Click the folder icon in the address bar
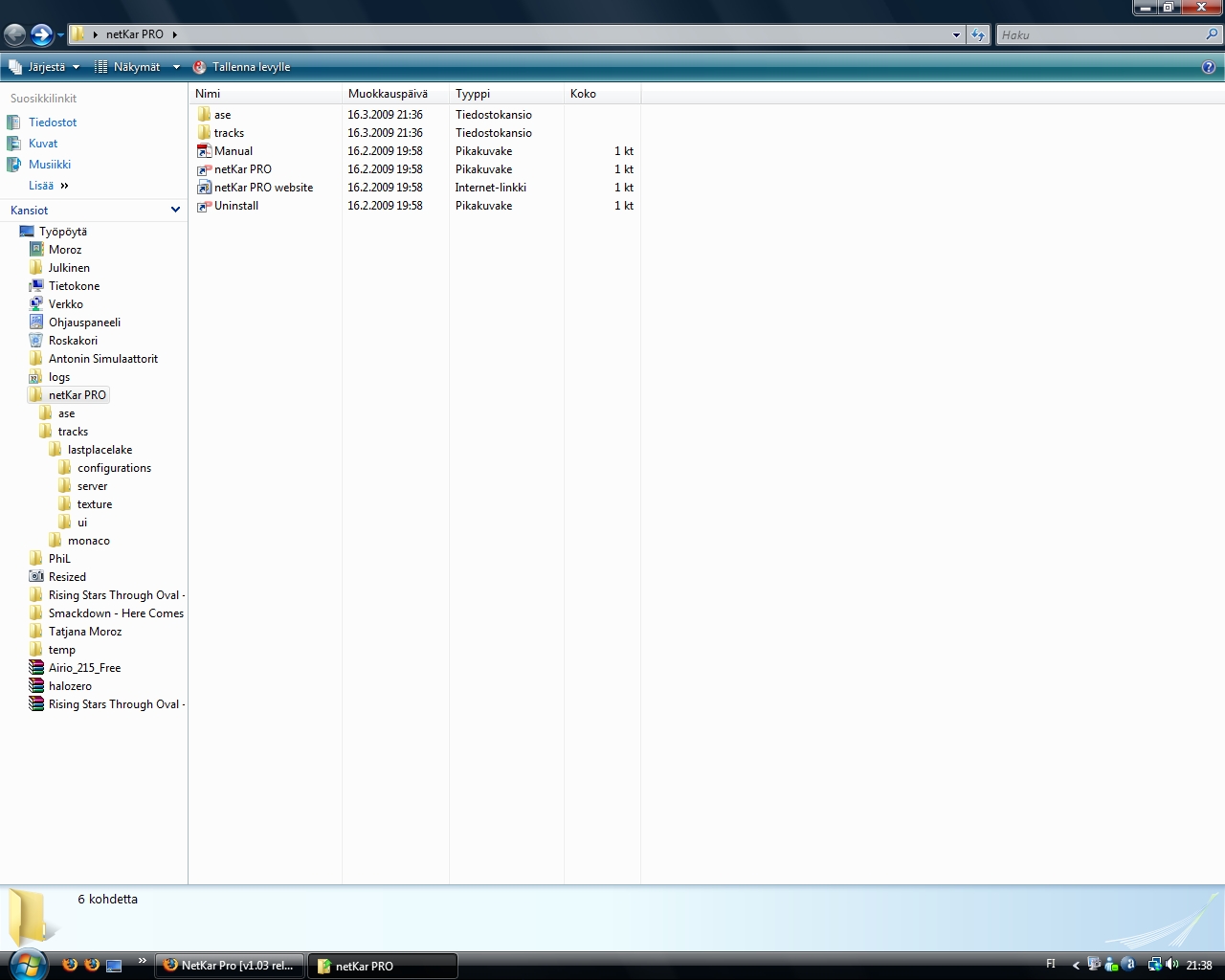1225x980 pixels. click(78, 34)
